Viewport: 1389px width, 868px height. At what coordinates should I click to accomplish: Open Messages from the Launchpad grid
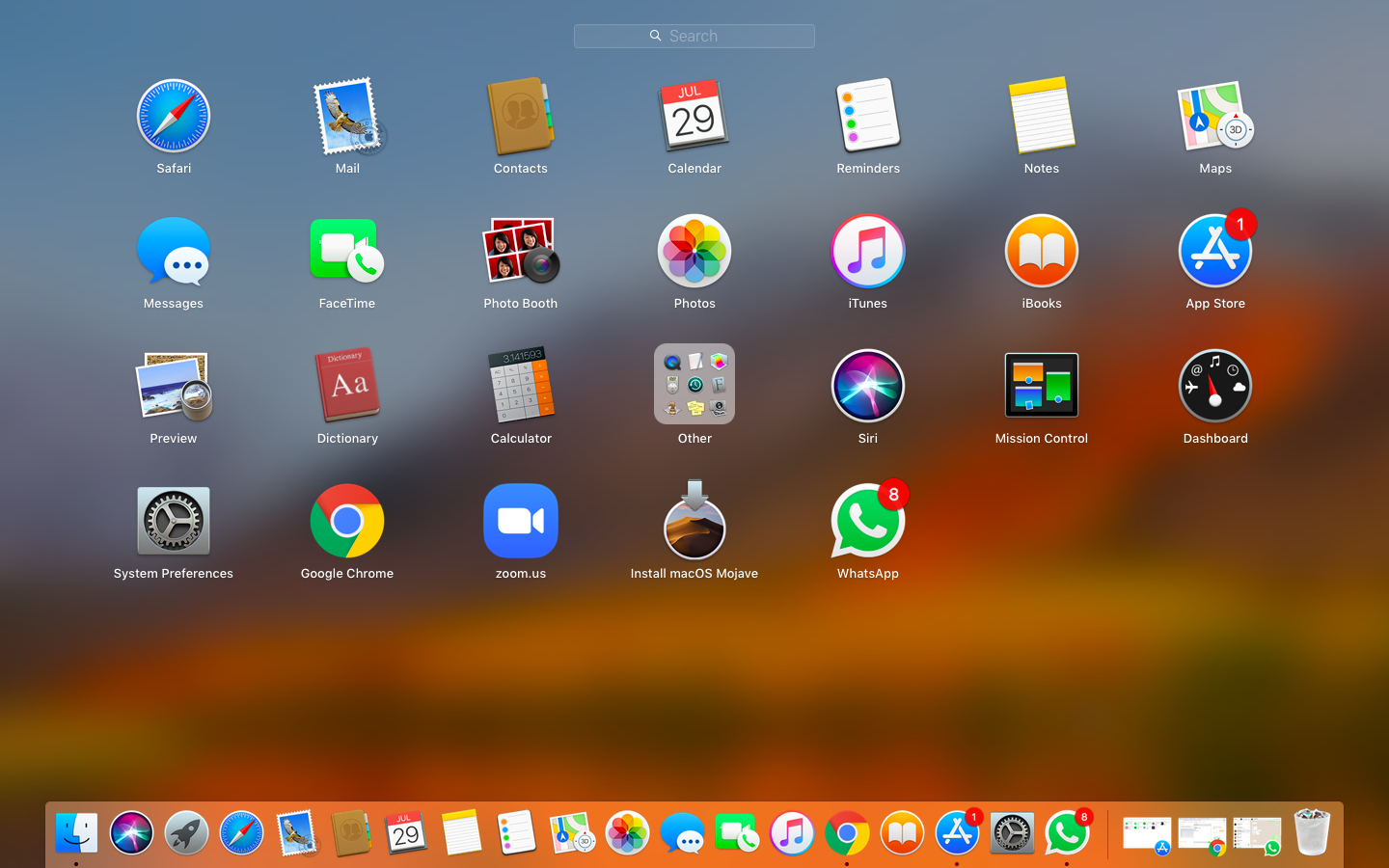174,251
